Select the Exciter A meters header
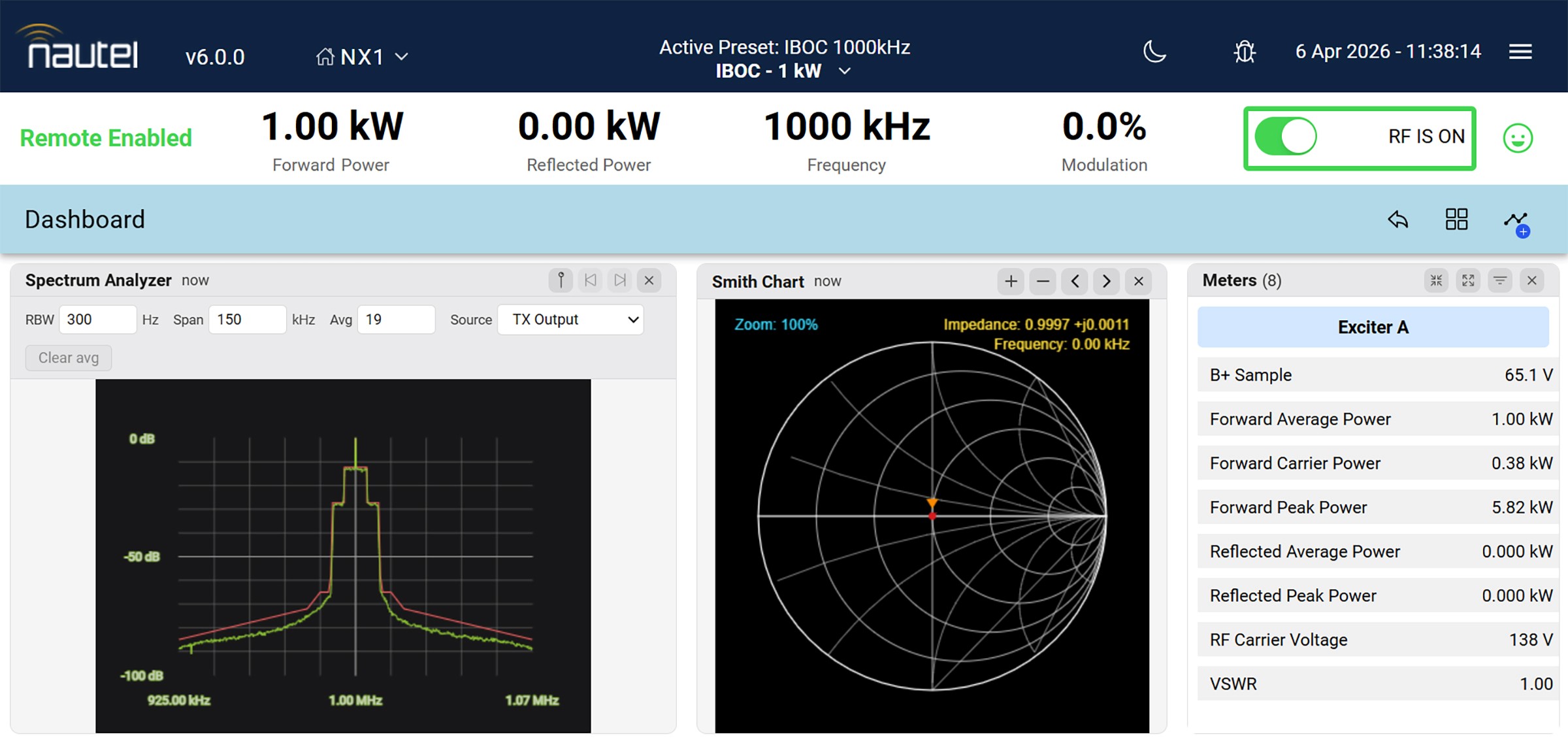1568x743 pixels. pos(1373,327)
